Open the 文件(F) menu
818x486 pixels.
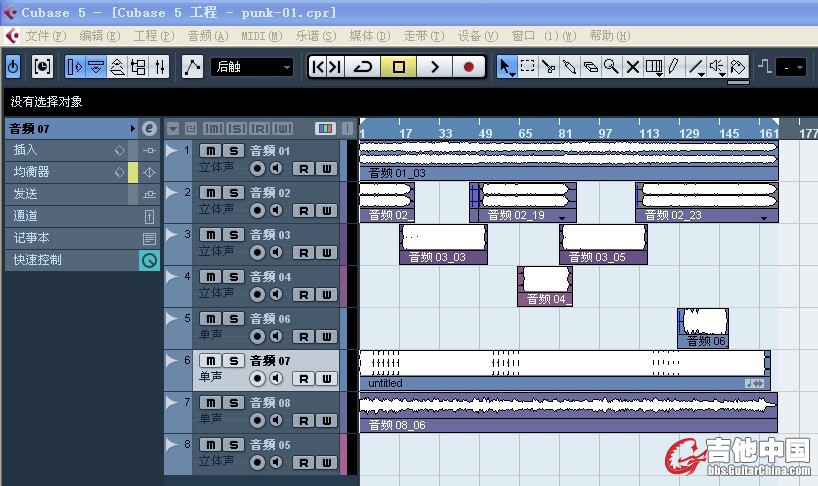coord(45,35)
